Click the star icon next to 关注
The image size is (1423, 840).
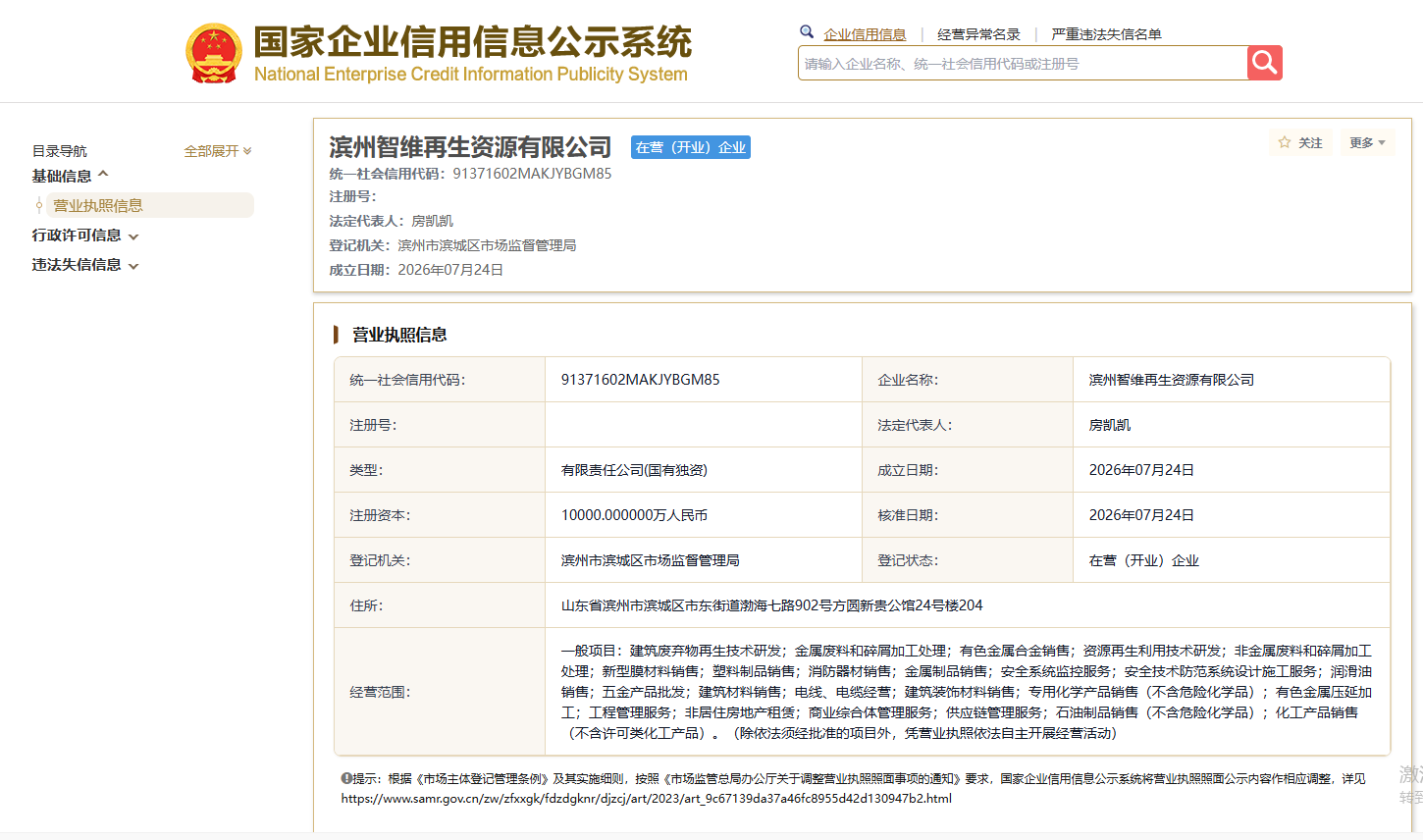click(x=1285, y=142)
